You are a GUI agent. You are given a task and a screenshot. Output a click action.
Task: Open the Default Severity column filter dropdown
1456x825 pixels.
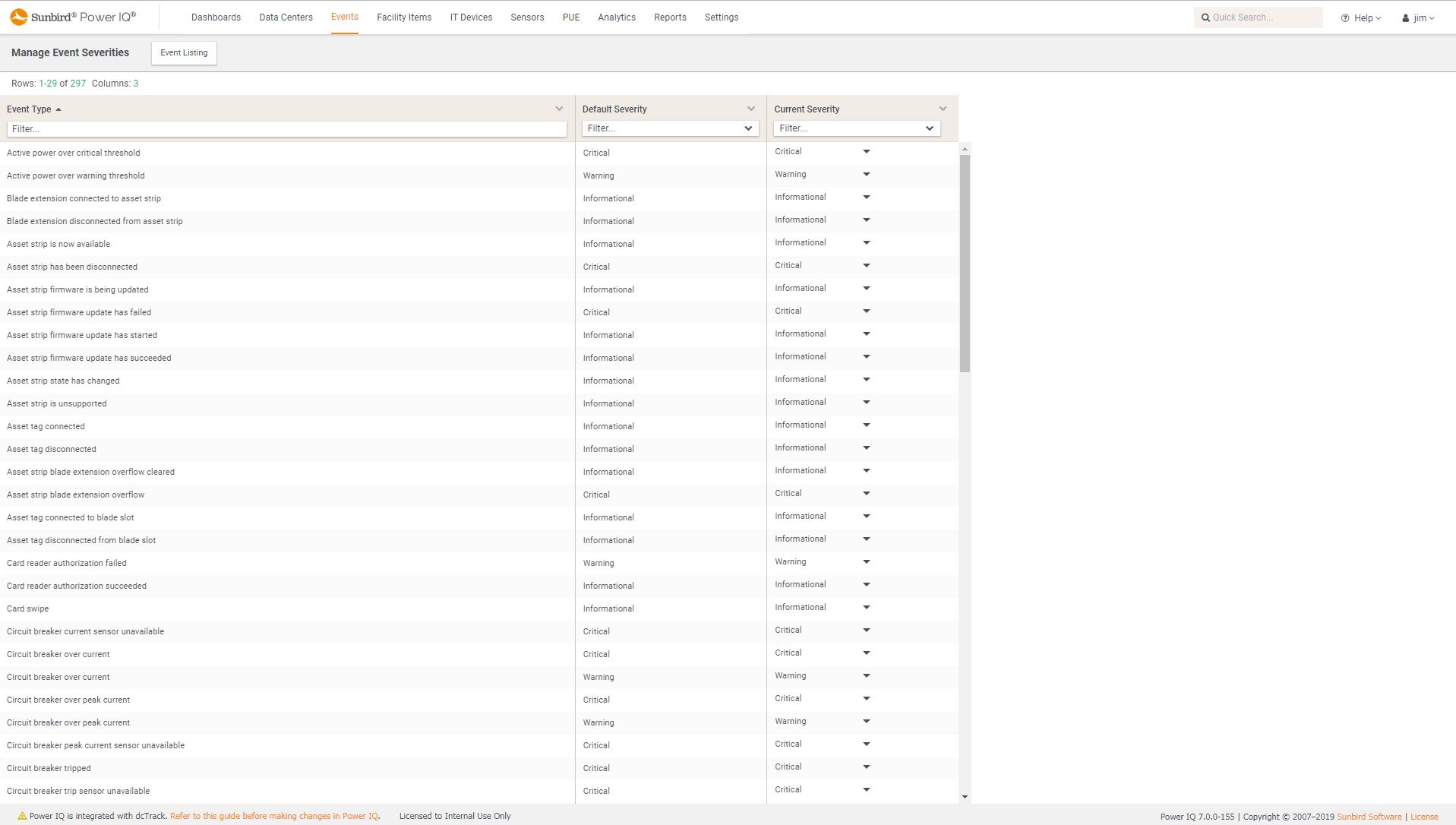click(x=748, y=128)
